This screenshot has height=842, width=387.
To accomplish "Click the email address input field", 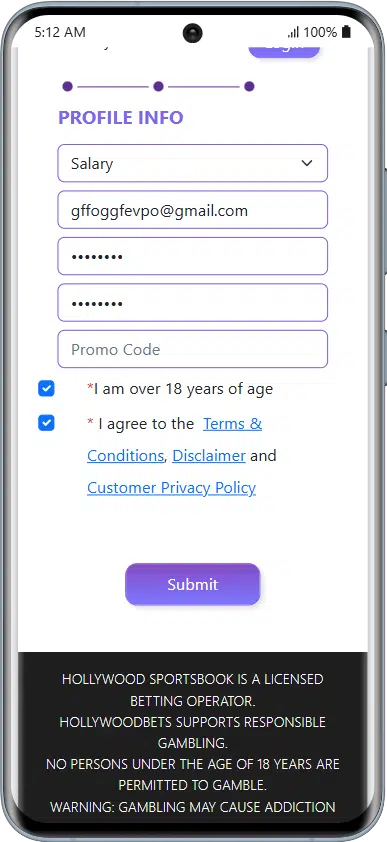I will tap(193, 210).
